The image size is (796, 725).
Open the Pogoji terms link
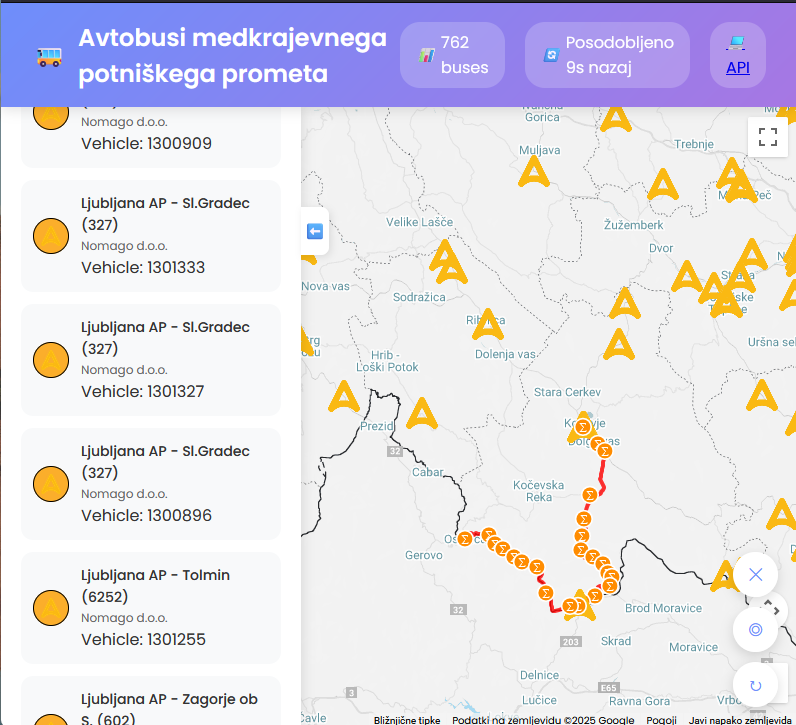661,719
